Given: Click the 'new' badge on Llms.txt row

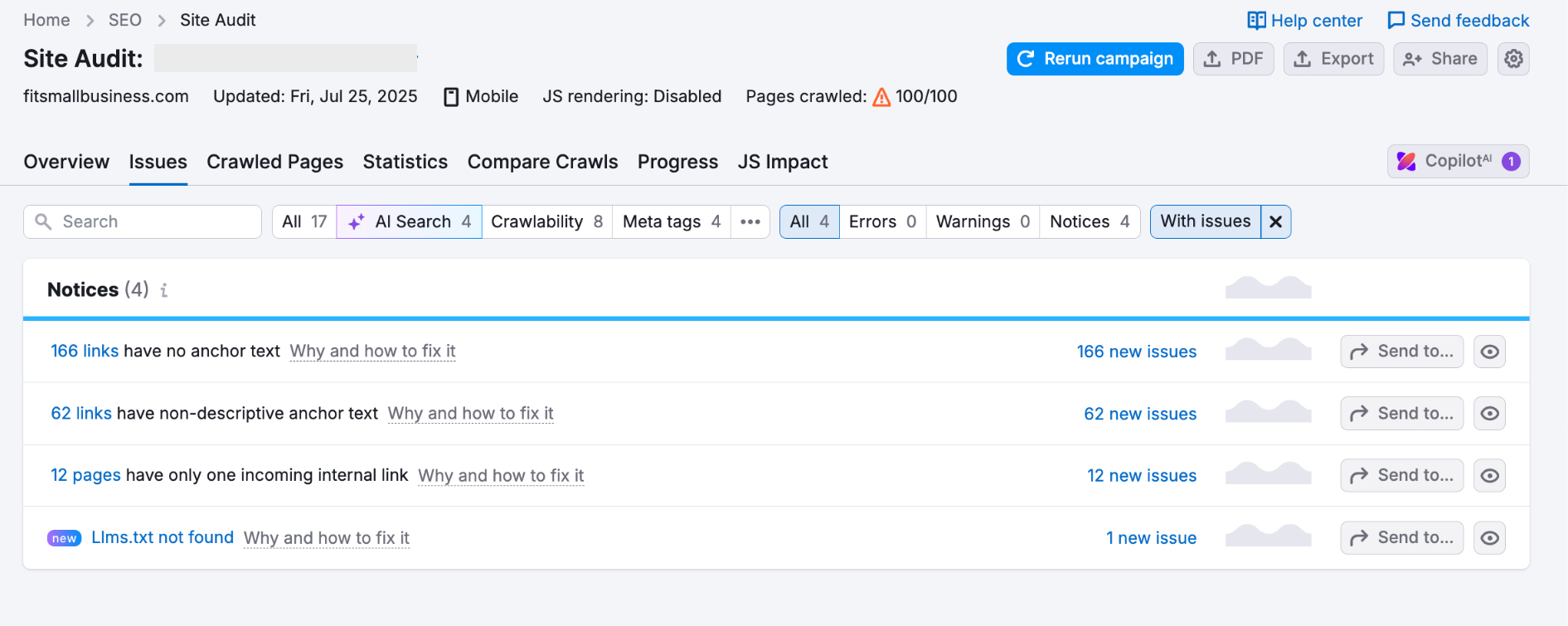Looking at the screenshot, I should pyautogui.click(x=64, y=538).
